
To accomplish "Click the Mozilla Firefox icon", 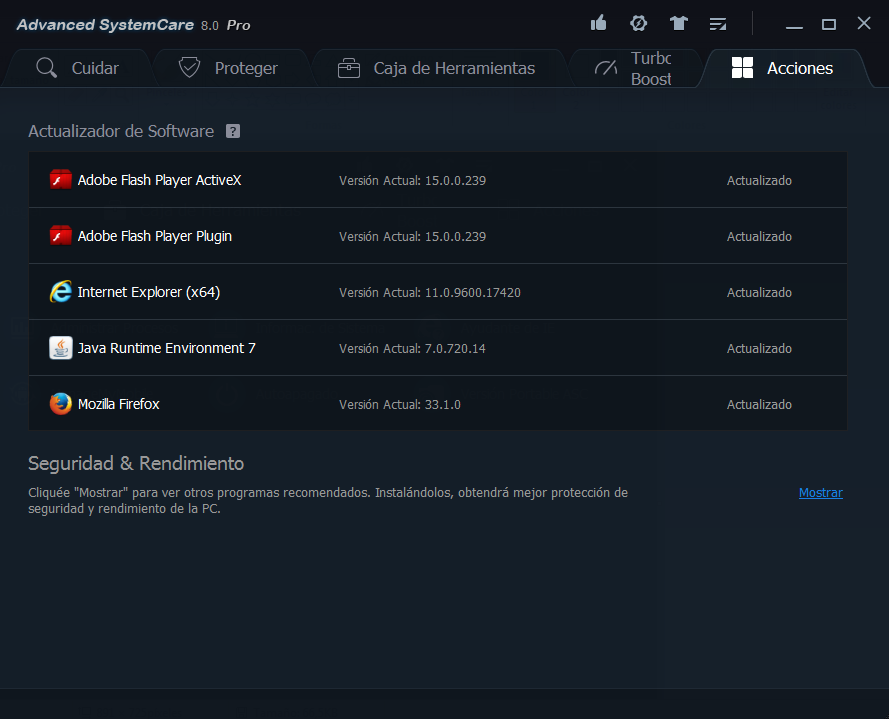I will click(x=61, y=404).
